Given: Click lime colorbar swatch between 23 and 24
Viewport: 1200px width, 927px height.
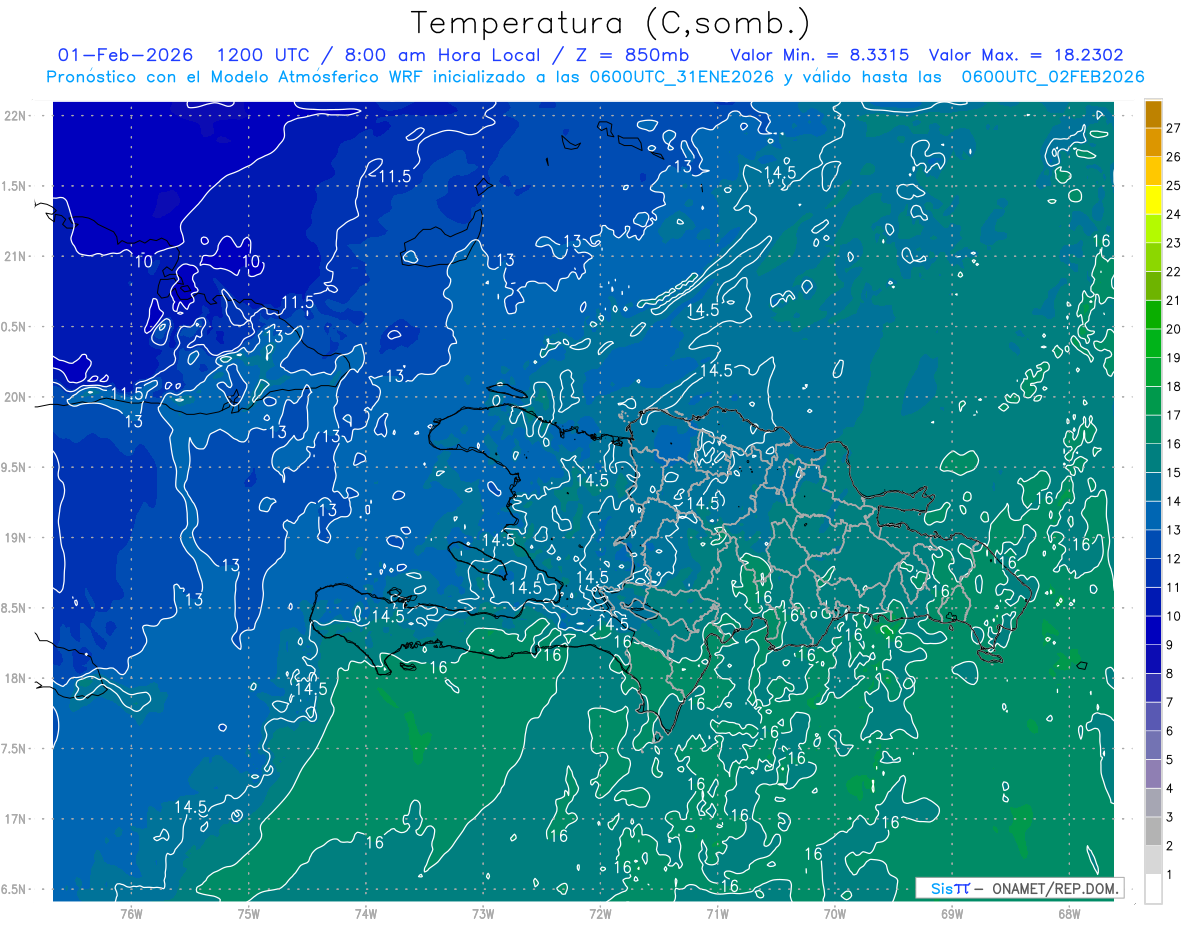Looking at the screenshot, I should [x=1153, y=229].
